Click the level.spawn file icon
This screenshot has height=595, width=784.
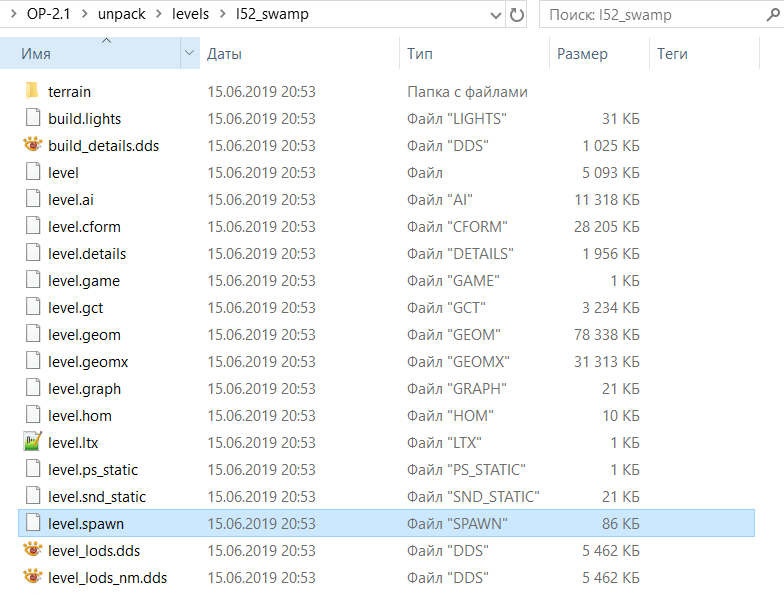(33, 523)
